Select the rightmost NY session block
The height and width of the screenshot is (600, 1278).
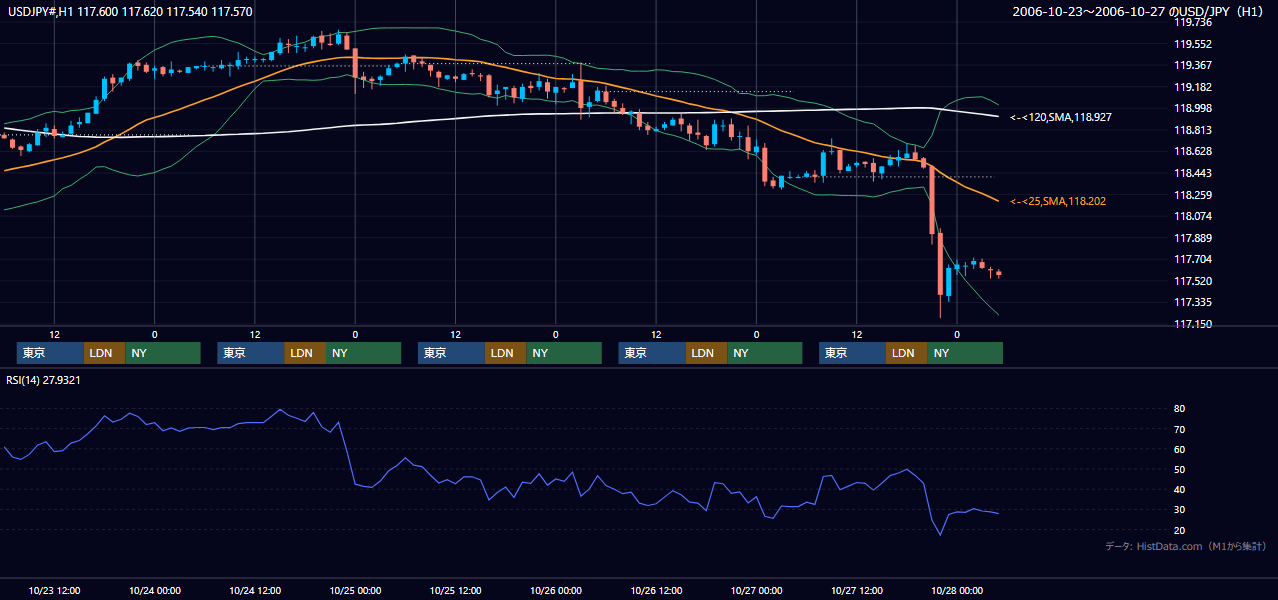click(964, 353)
